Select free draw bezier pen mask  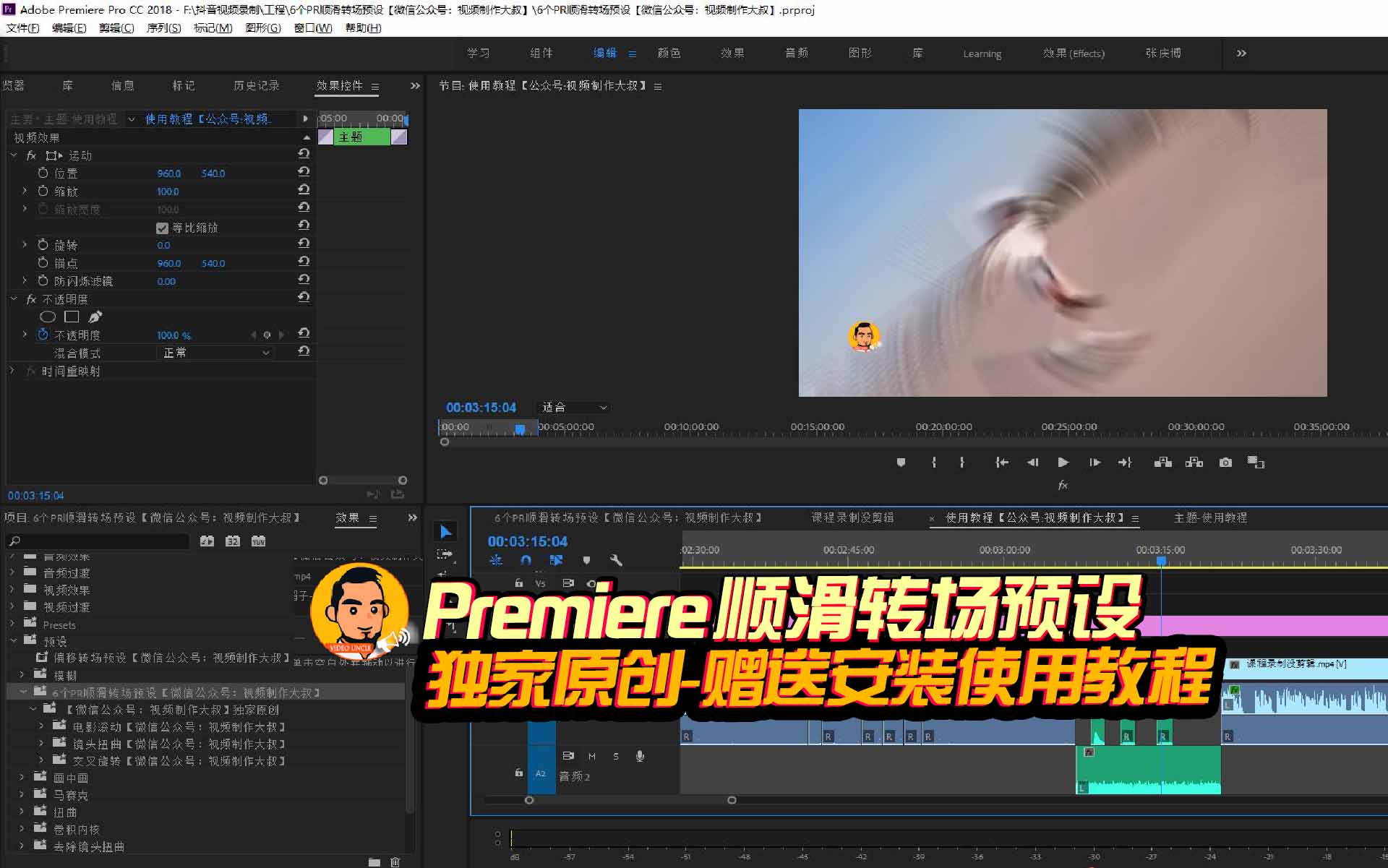95,317
